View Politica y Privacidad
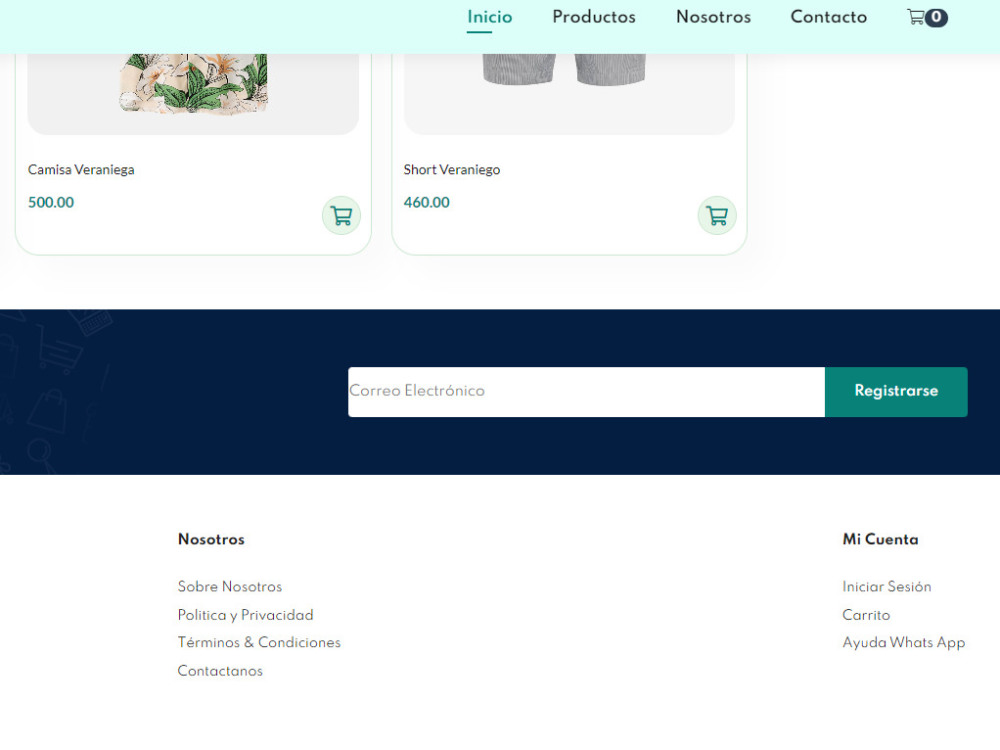The height and width of the screenshot is (750, 1000). 246,615
